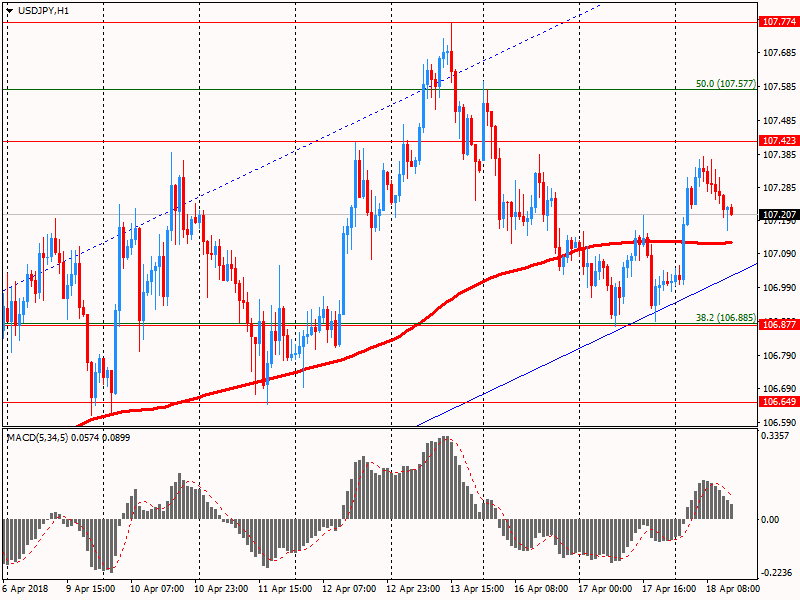The image size is (800, 600).
Task: Select the 107.385 price scale value
Action: [x=779, y=155]
